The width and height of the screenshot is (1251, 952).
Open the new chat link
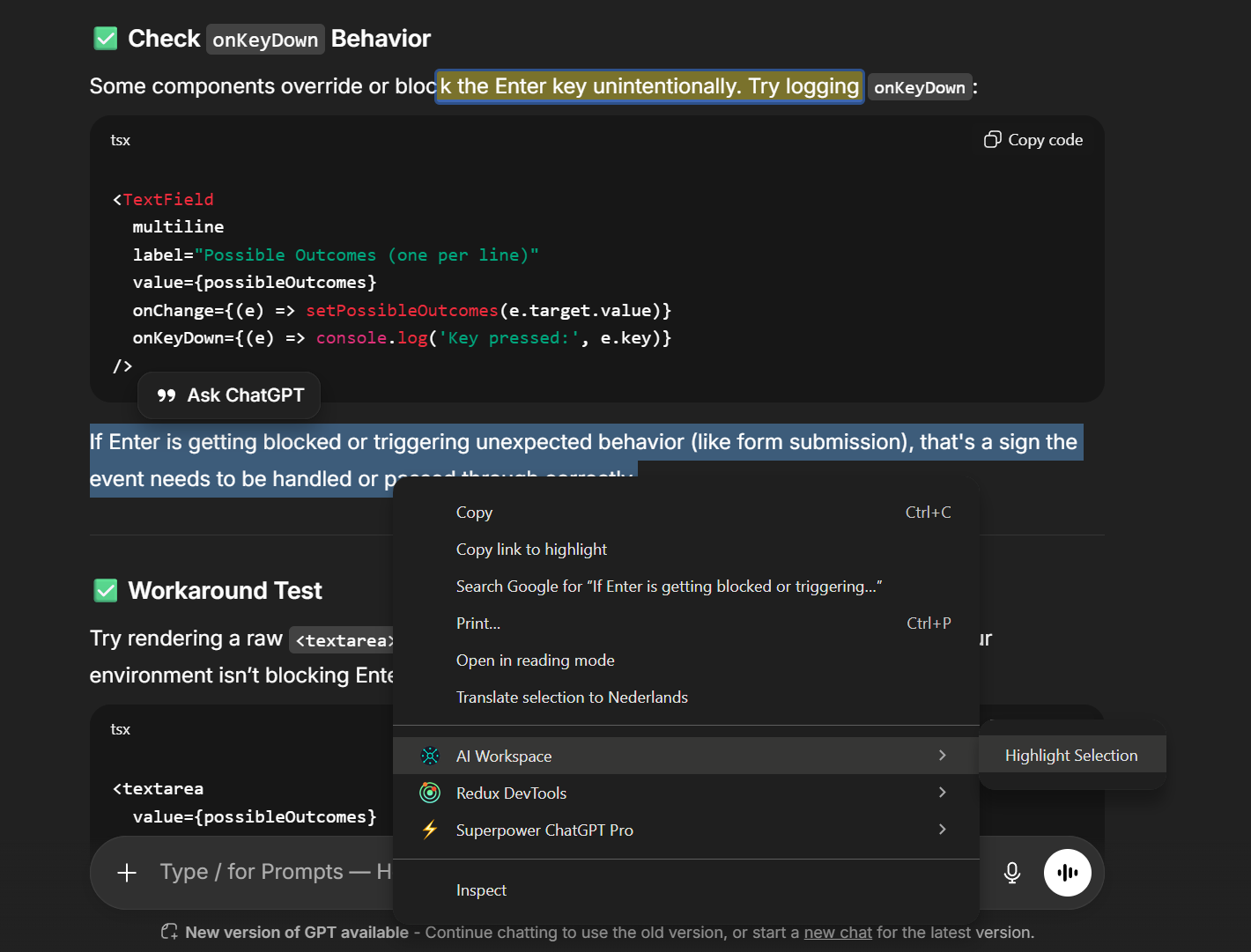click(837, 932)
